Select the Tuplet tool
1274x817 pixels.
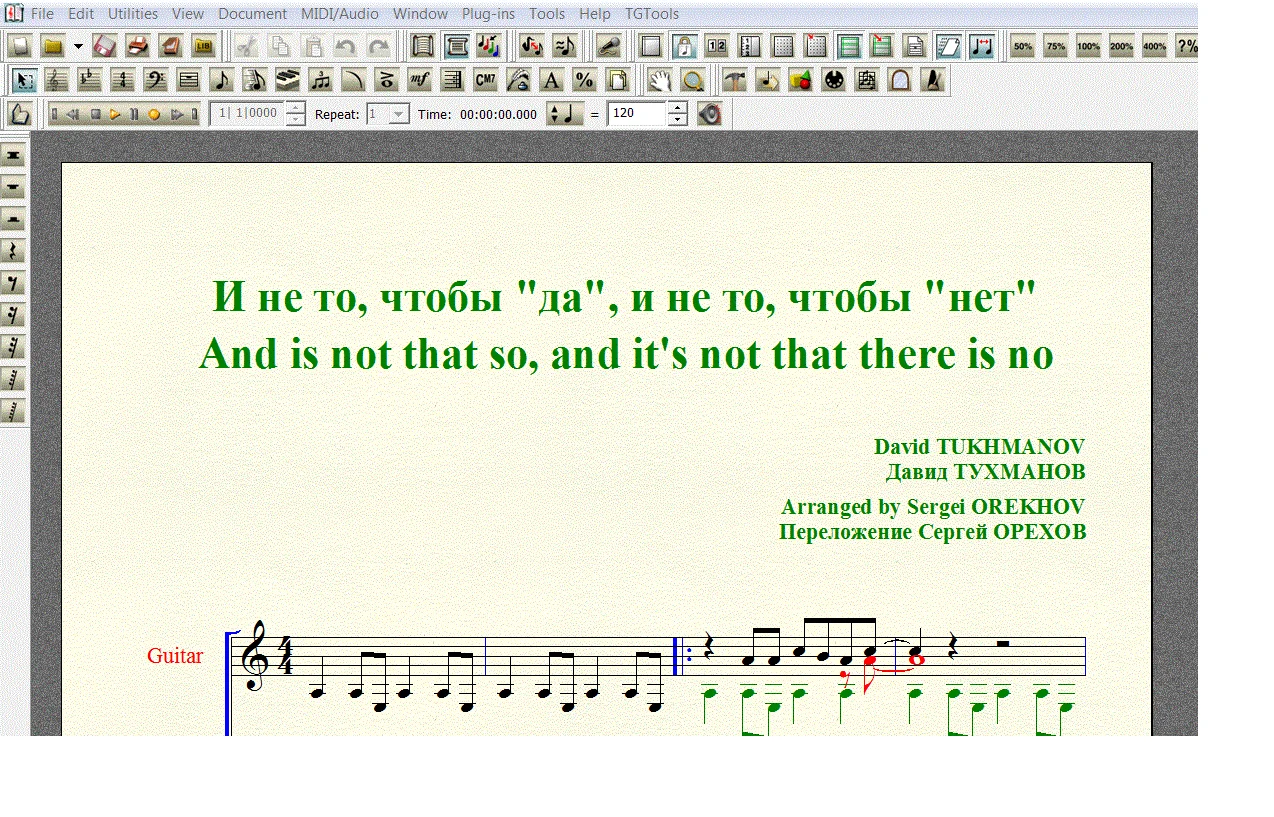[320, 80]
